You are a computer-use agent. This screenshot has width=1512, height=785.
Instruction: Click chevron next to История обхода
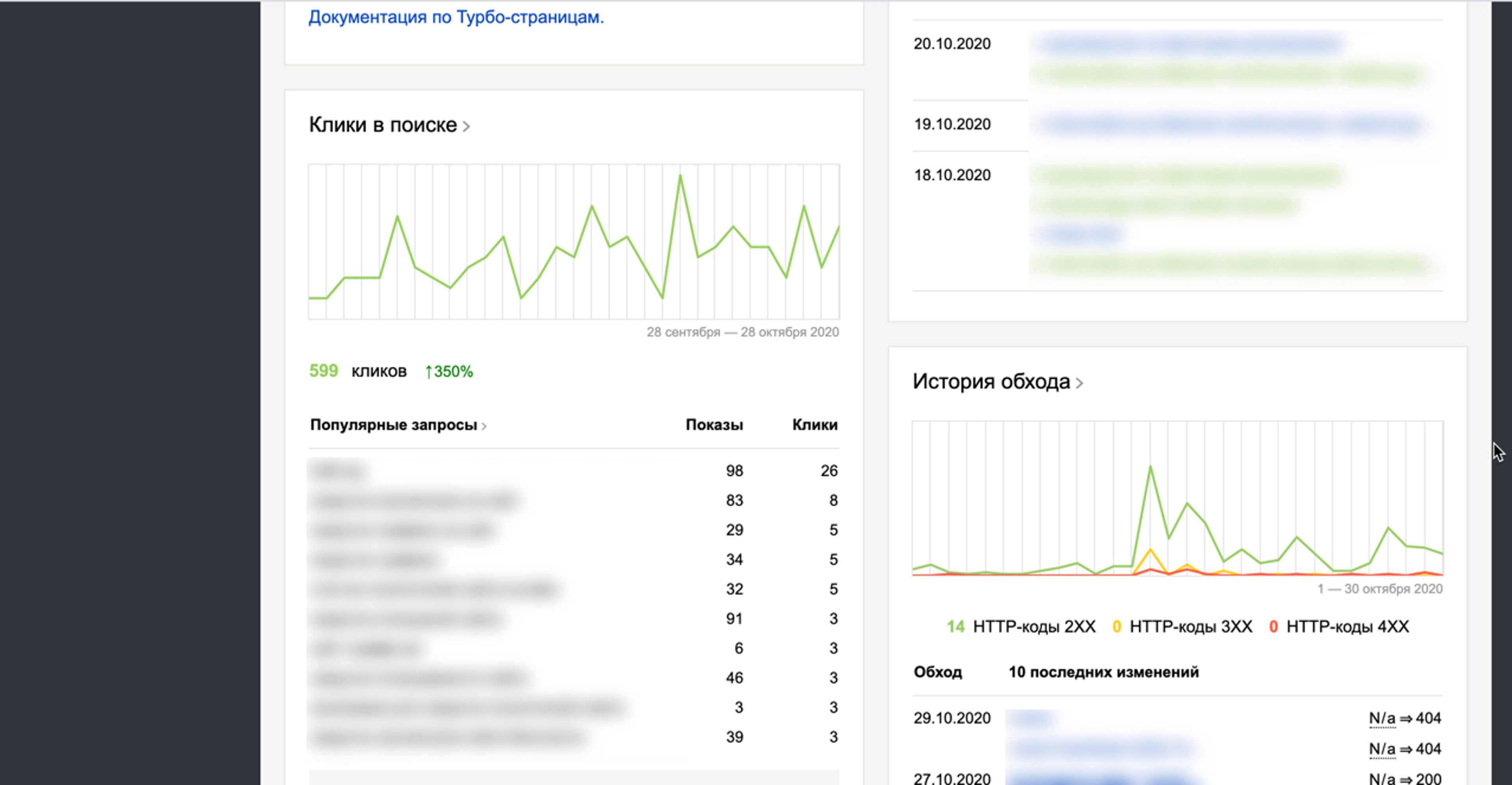tap(1079, 383)
